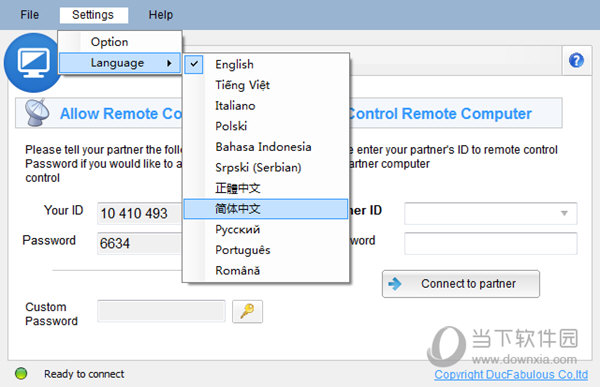The width and height of the screenshot is (600, 387).
Task: Select Tiếng Việt language
Action: (x=266, y=85)
